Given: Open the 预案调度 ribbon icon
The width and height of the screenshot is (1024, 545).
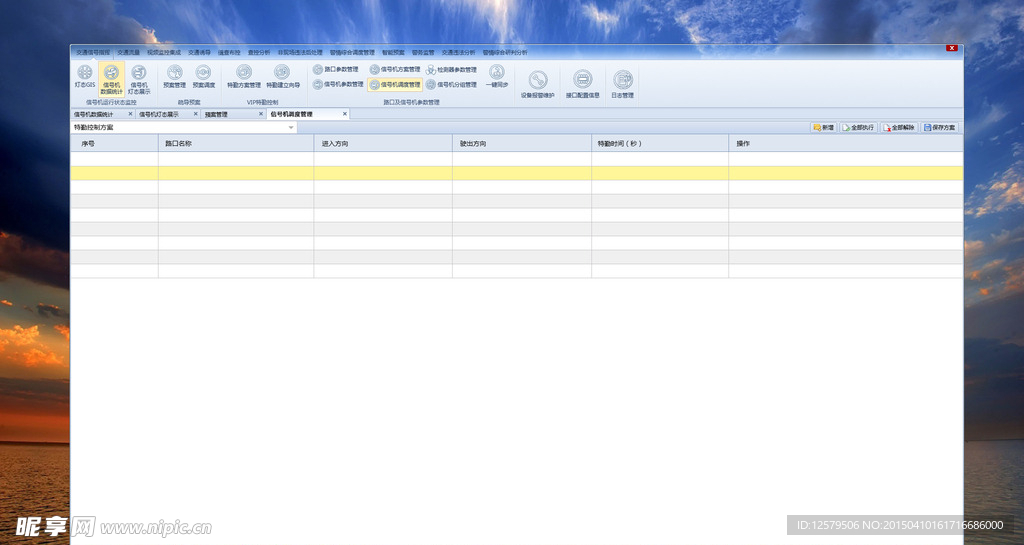Looking at the screenshot, I should click(203, 74).
